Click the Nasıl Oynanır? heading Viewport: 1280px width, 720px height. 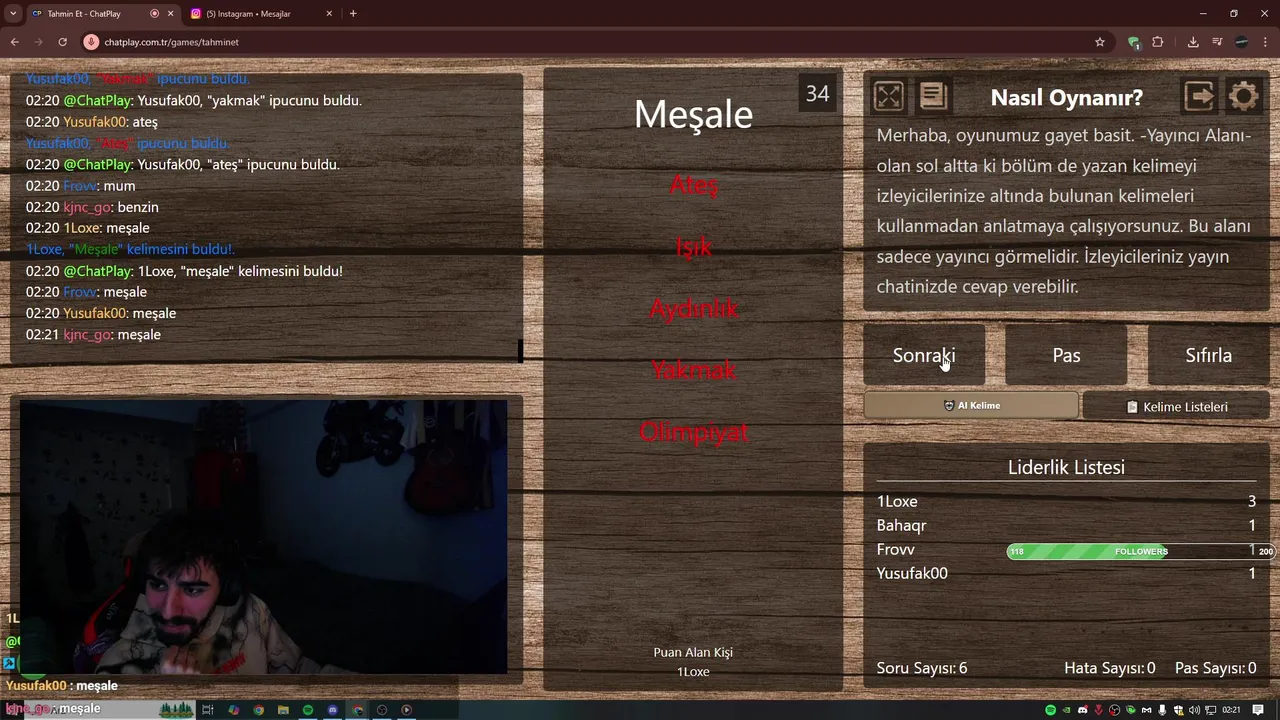(1066, 97)
